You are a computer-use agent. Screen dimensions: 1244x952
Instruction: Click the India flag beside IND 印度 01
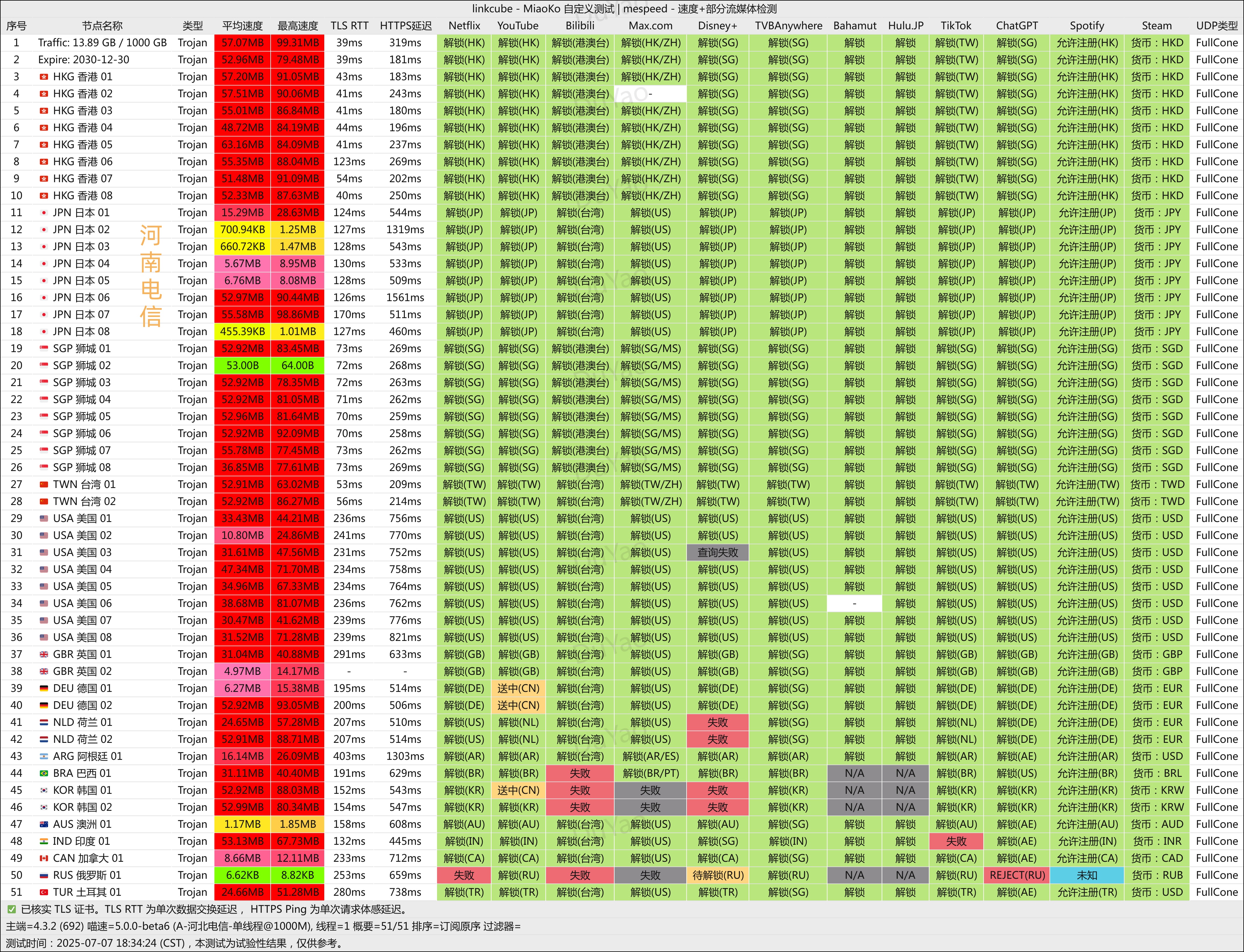point(44,842)
